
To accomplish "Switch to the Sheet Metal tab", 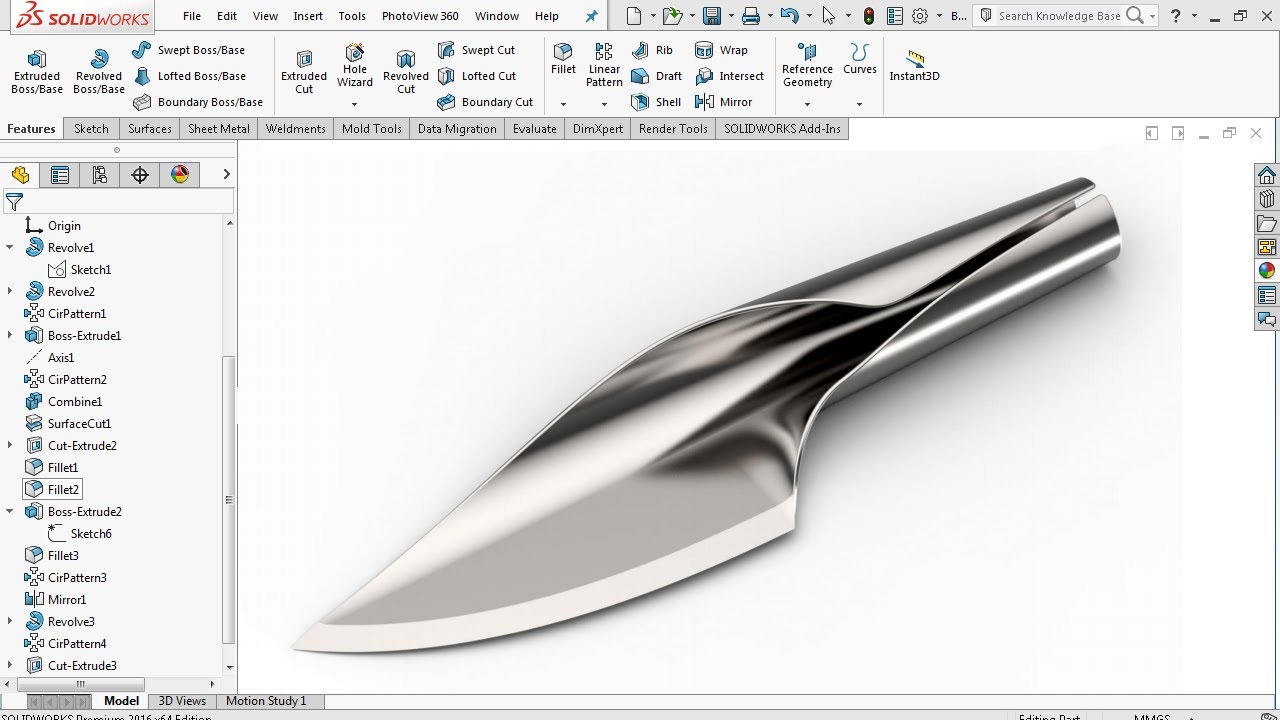I will click(219, 129).
